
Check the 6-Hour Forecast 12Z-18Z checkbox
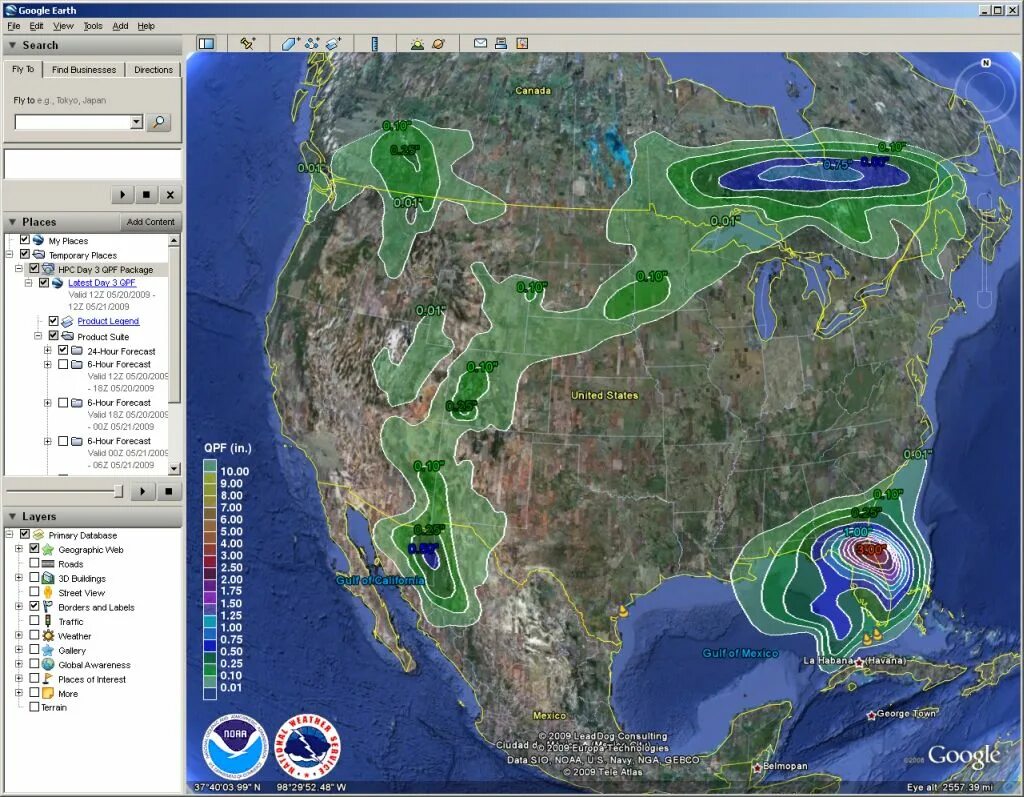click(63, 364)
